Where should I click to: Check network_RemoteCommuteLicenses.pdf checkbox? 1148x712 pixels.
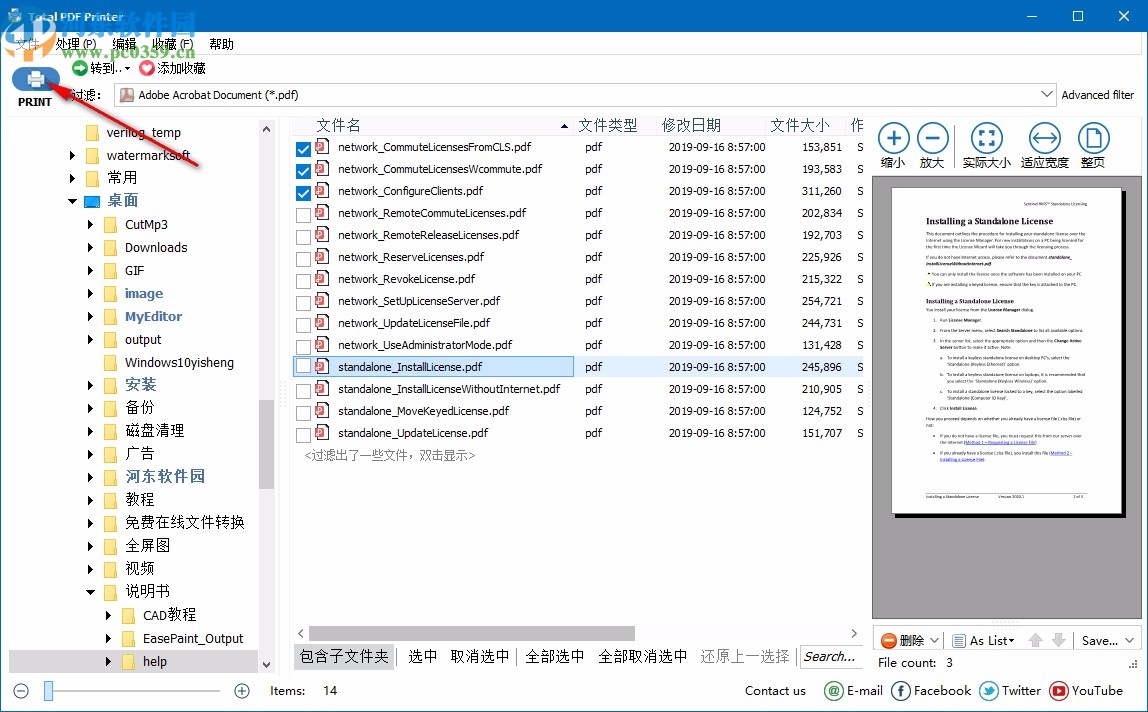(x=303, y=215)
